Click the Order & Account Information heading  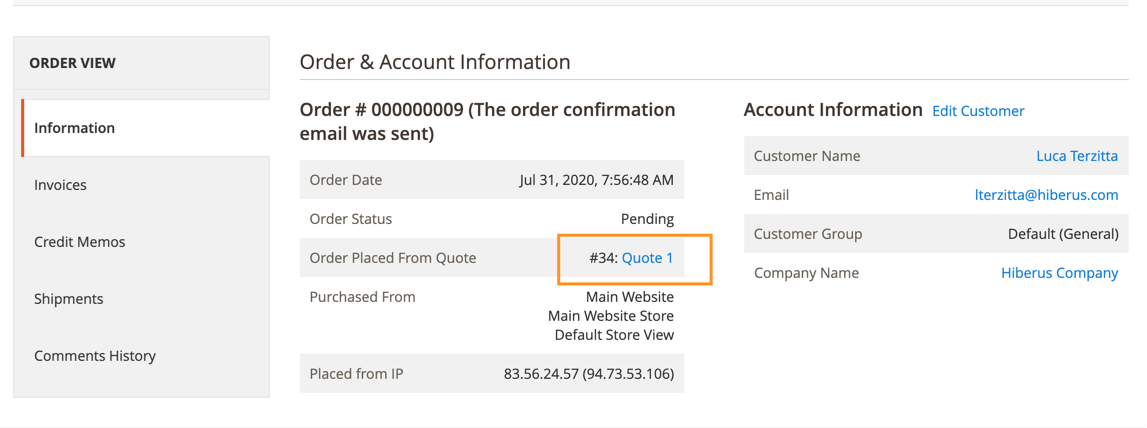click(435, 62)
